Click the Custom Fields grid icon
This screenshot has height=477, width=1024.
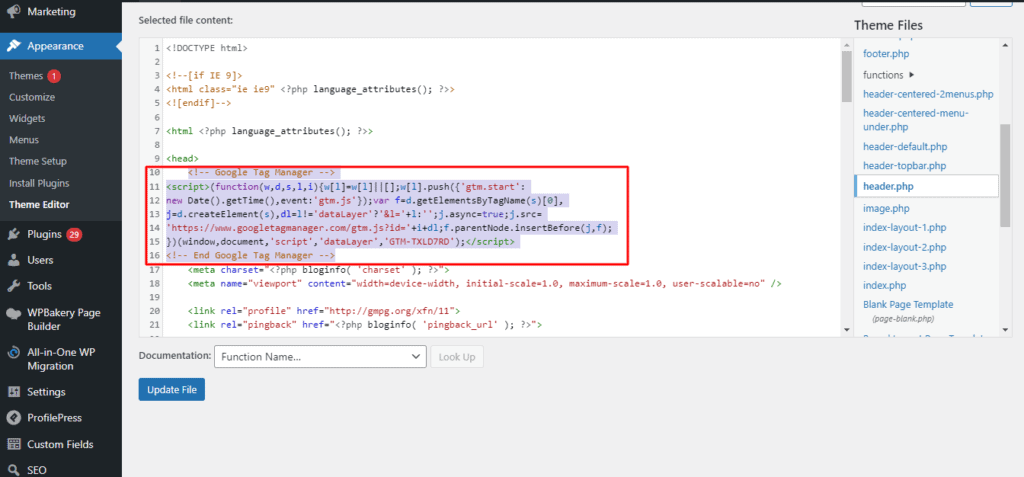(x=13, y=444)
